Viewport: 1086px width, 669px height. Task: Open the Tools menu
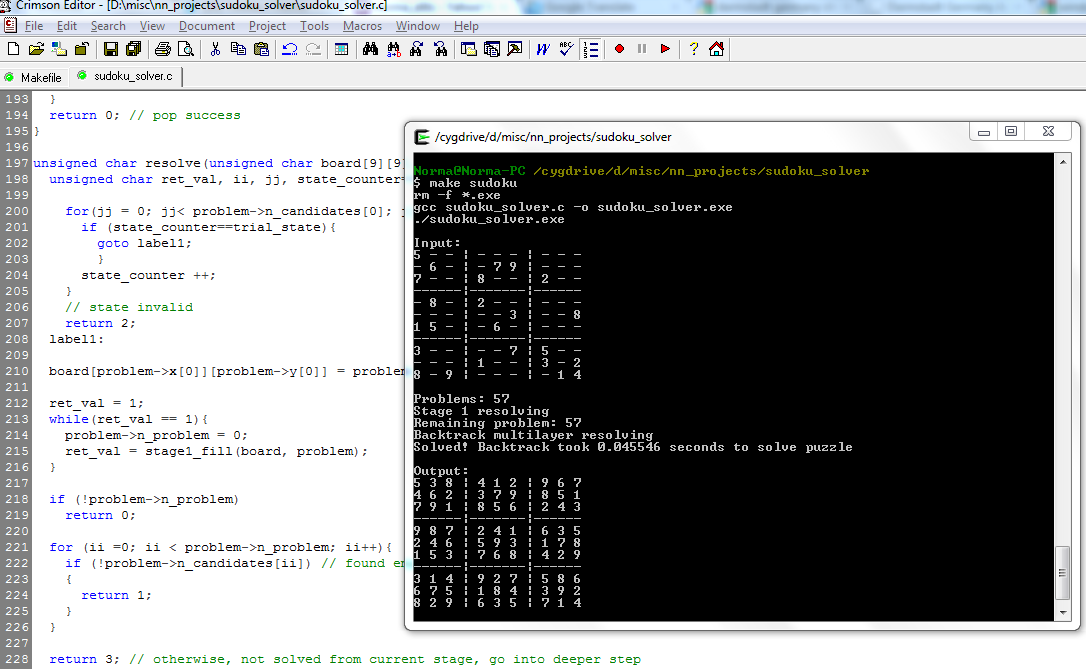pos(314,26)
